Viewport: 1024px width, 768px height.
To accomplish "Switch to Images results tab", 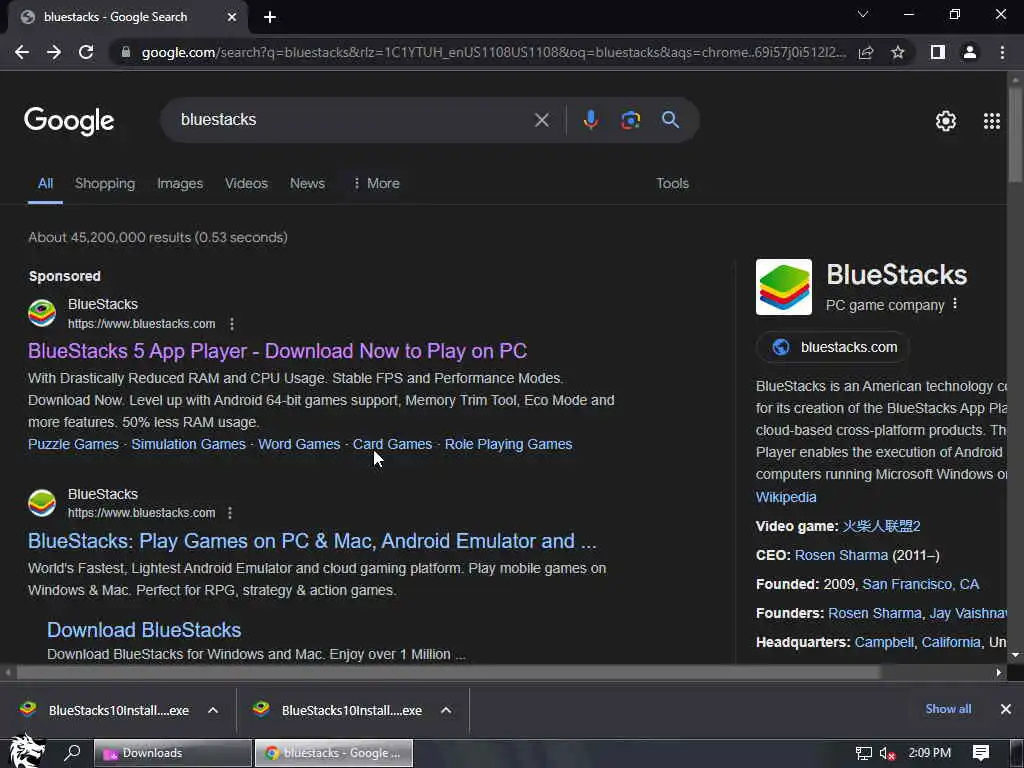I will pos(180,184).
